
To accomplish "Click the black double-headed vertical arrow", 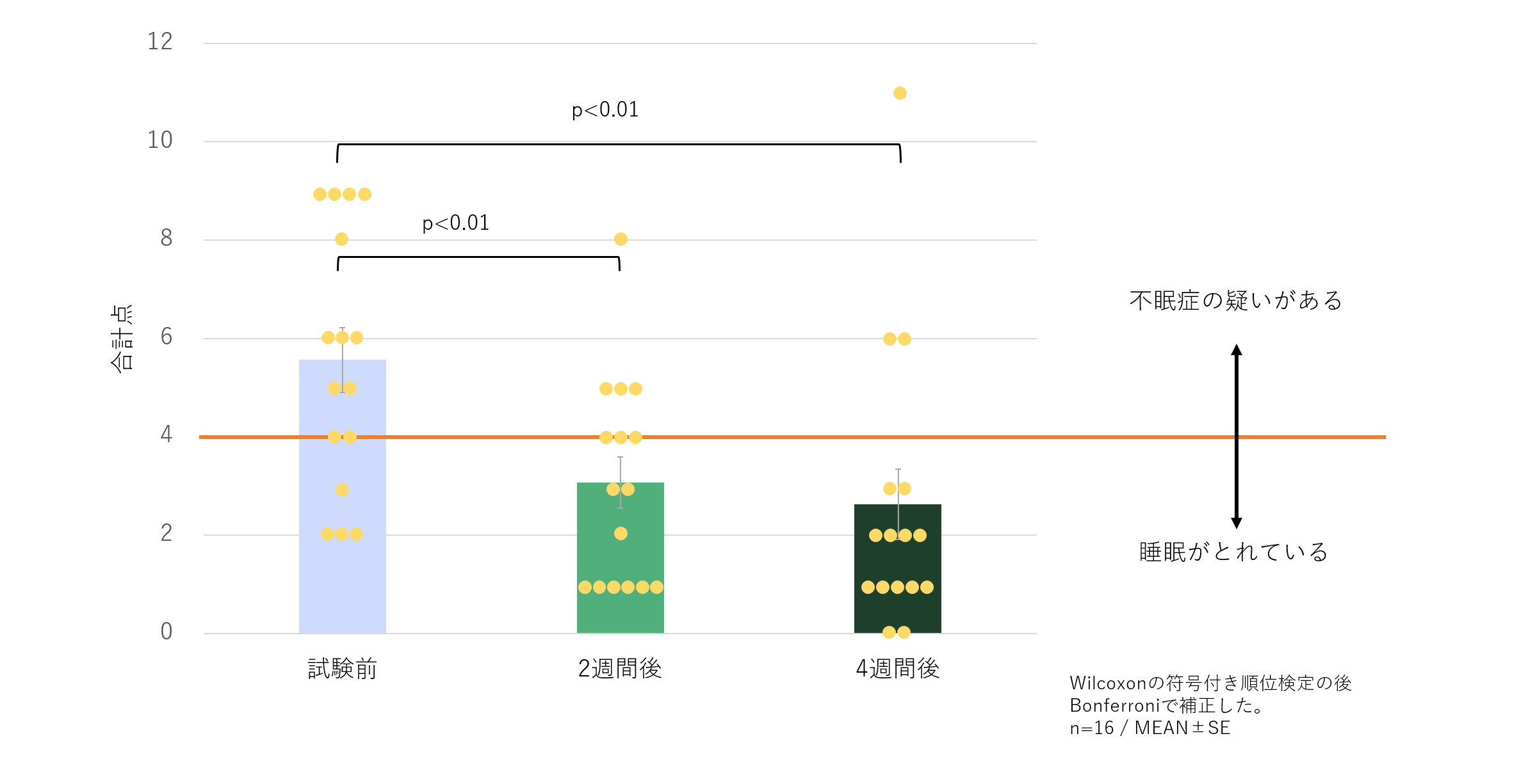I will [1236, 435].
